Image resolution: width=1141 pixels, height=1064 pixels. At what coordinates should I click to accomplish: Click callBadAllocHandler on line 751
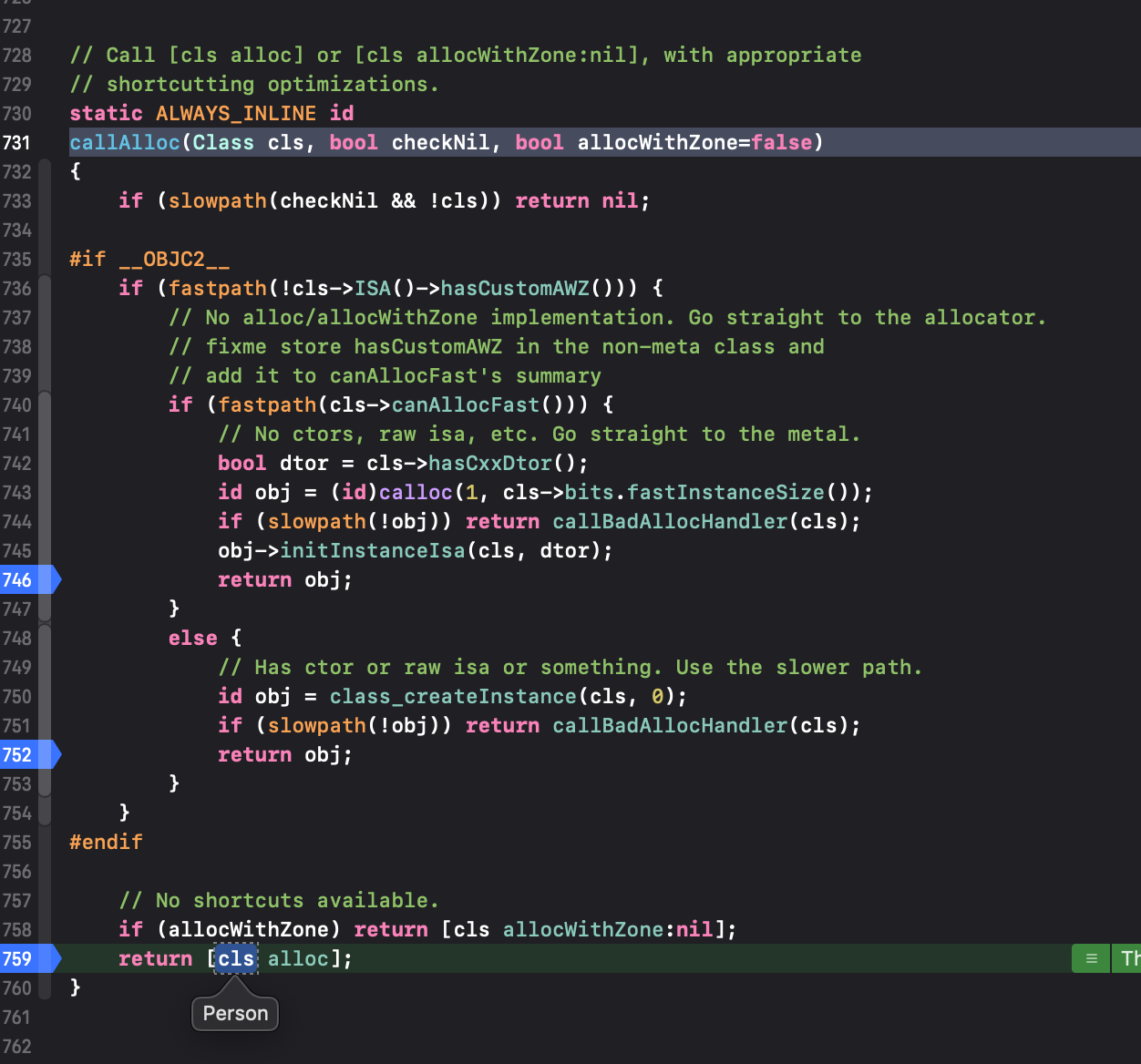tap(670, 725)
